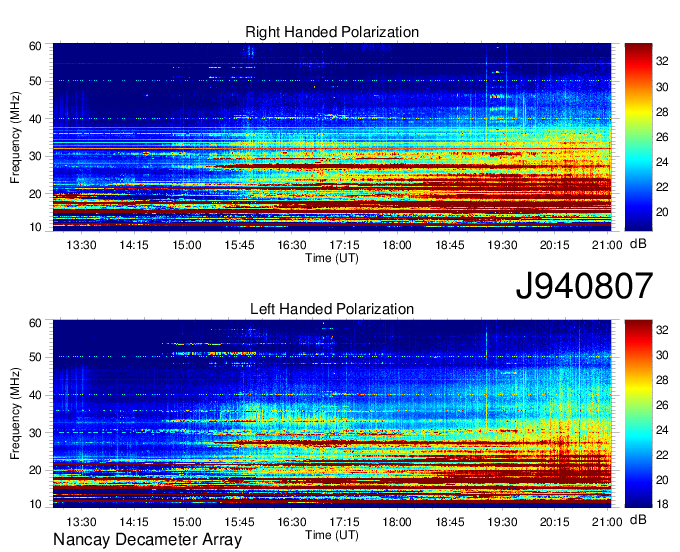Click 10 MHz tick on Left Handed frequency axis
Screen dimensions: 680x552
(x=35, y=504)
